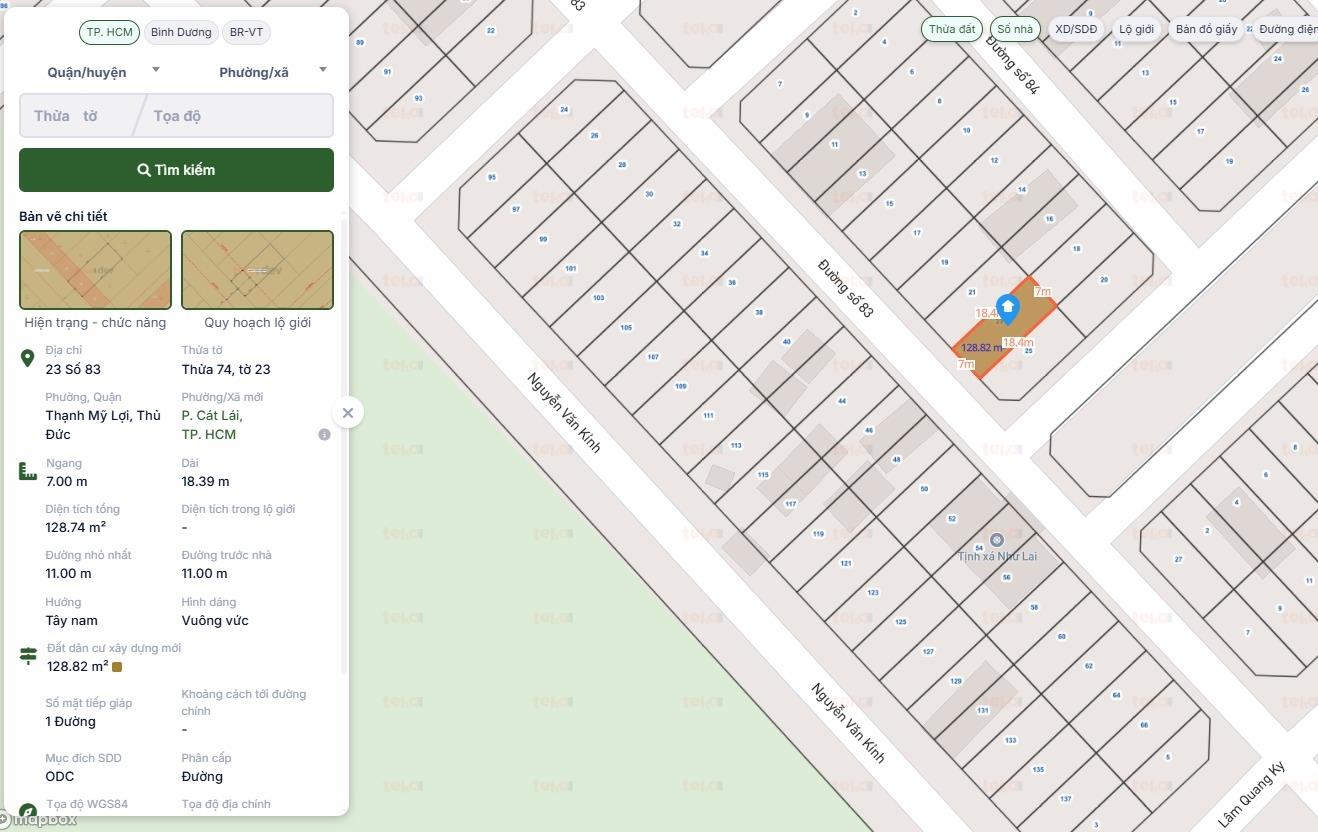Image resolution: width=1318 pixels, height=832 pixels.
Task: Toggle the Số nhà layer chip
Action: [x=1015, y=29]
